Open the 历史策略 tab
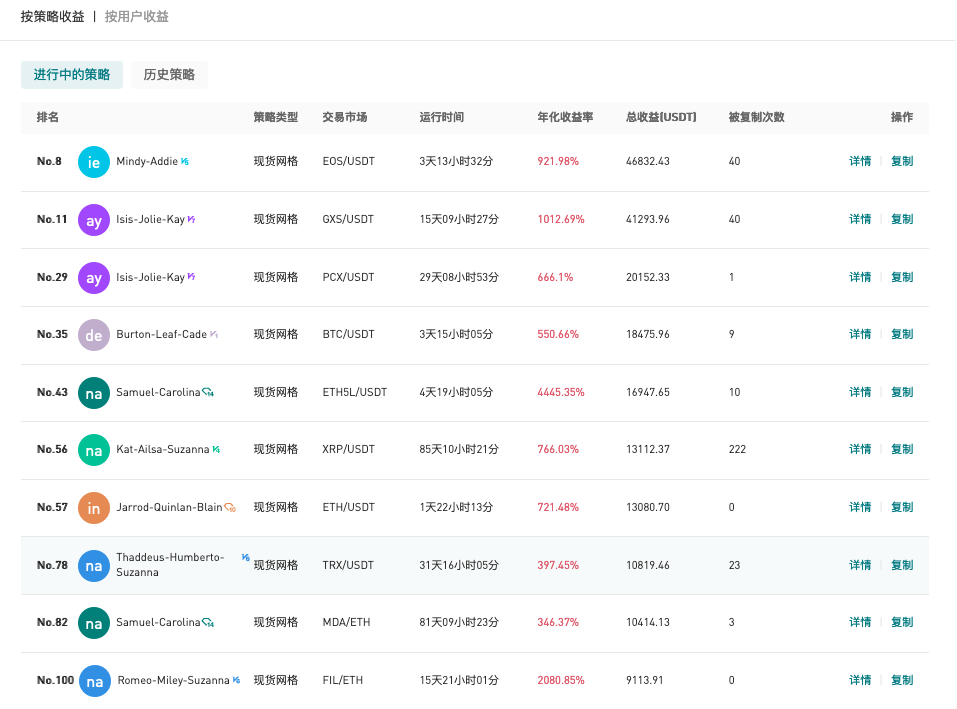Screen dimensions: 957x709 [x=169, y=74]
